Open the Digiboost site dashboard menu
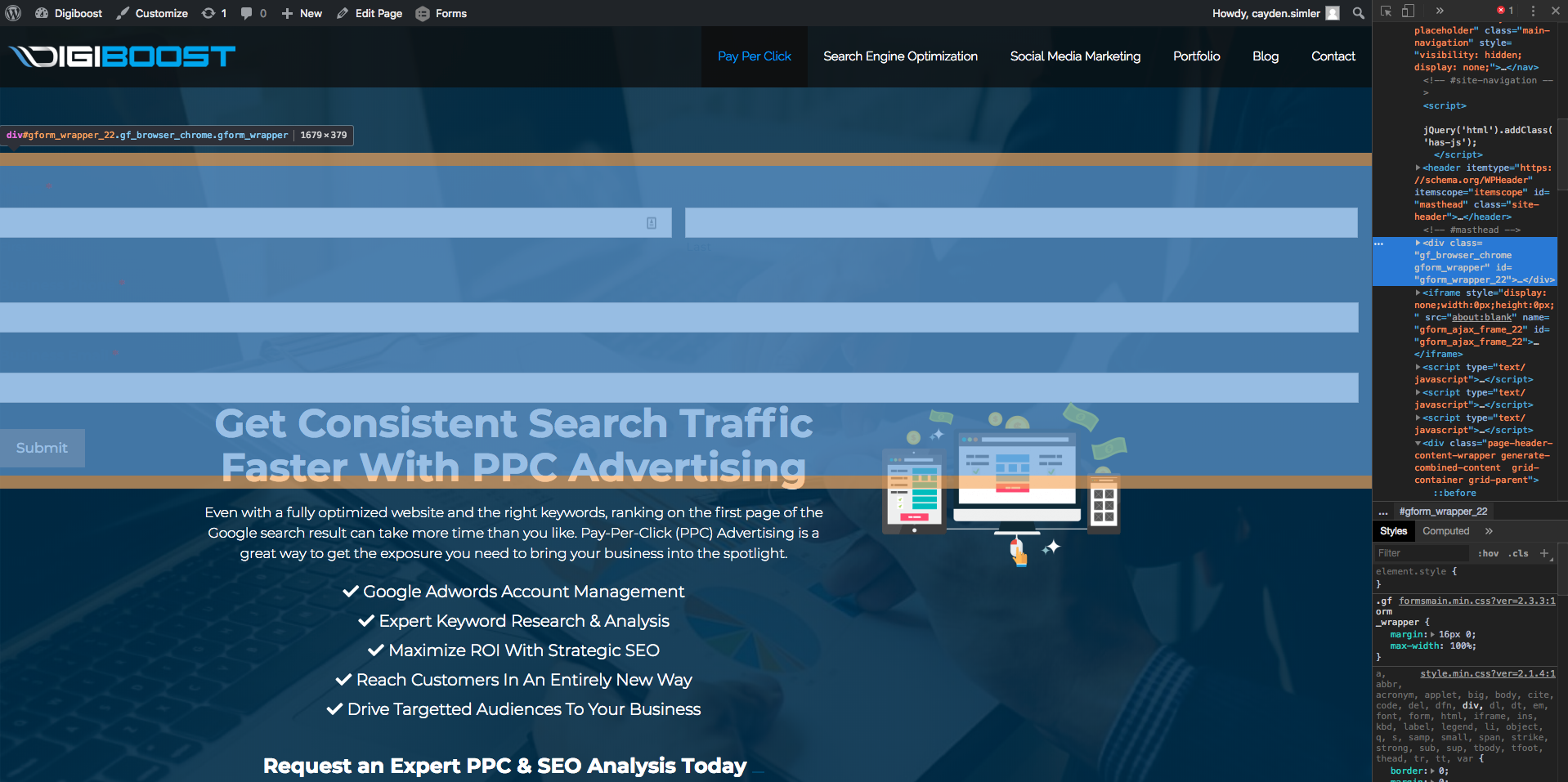Viewport: 1568px width, 782px height. tap(69, 13)
